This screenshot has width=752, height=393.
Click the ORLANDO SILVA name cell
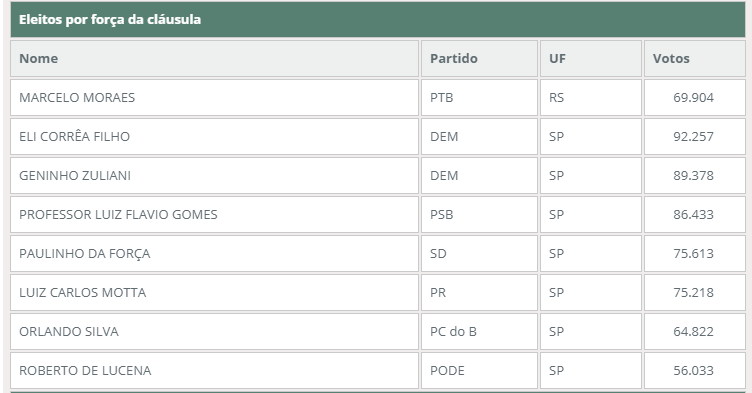(x=214, y=332)
